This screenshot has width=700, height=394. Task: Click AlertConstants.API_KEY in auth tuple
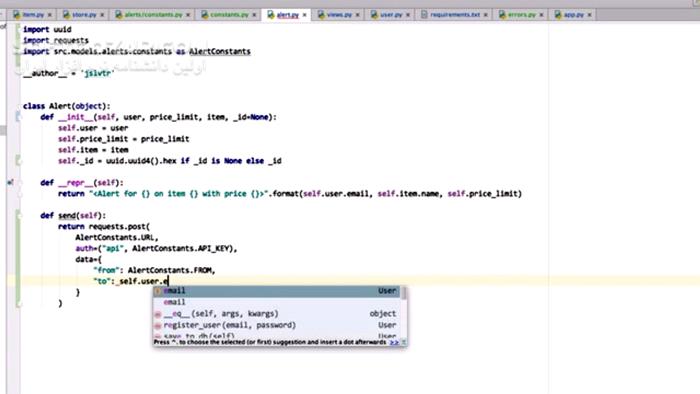[181, 249]
